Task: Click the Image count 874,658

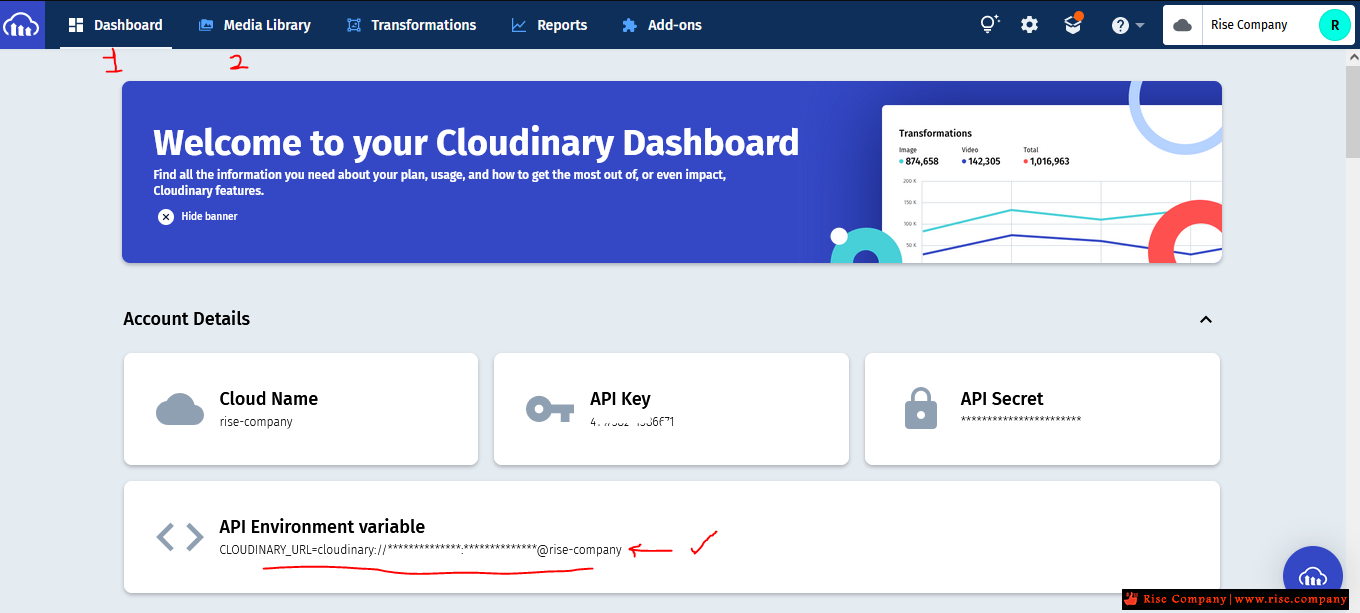Action: point(919,161)
